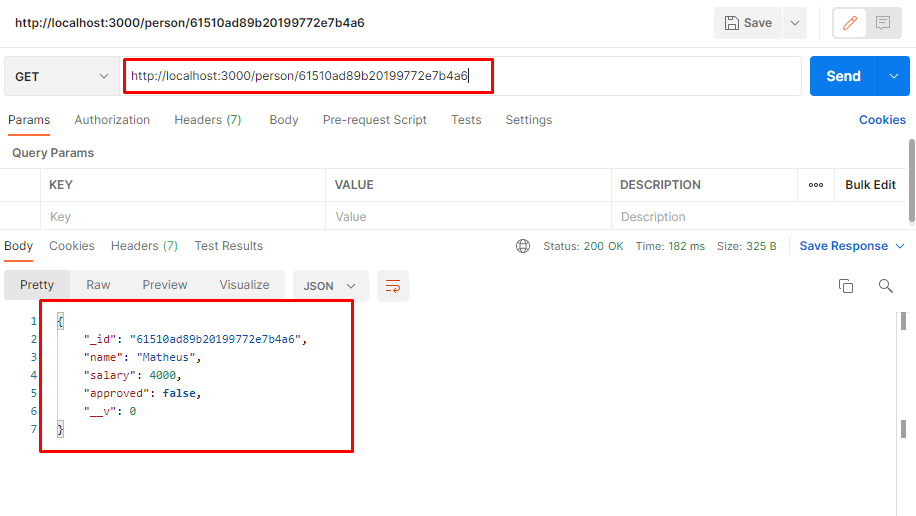Select the Visualize view option
Viewport: 916px width, 516px height.
coord(244,285)
